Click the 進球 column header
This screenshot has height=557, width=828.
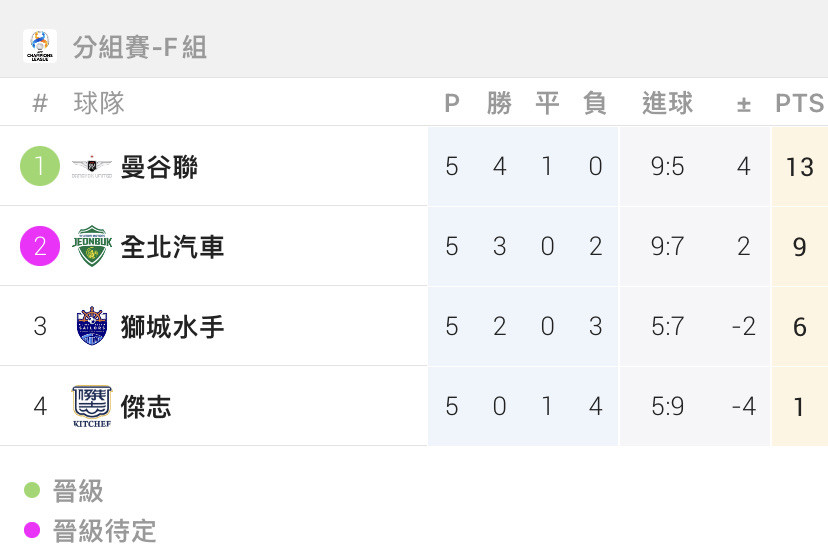pos(667,103)
